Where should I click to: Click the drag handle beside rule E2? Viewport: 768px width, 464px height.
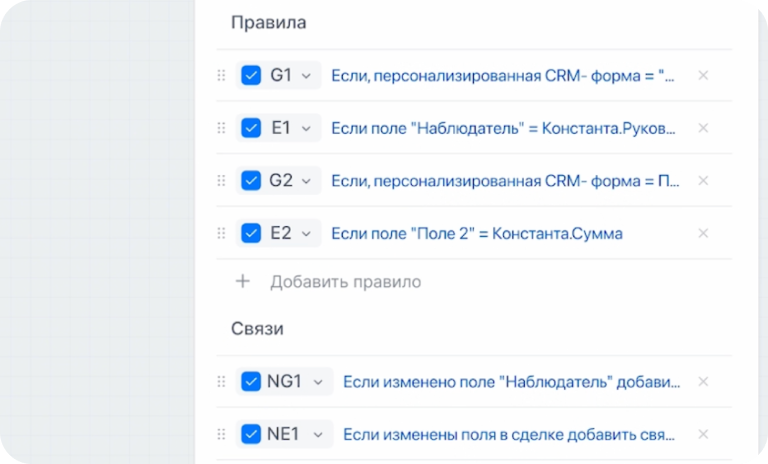[221, 233]
